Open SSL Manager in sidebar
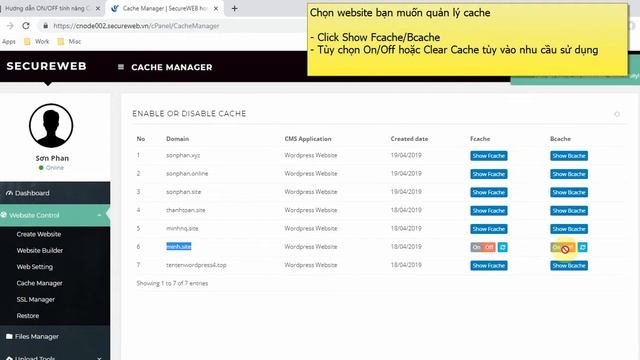 click(x=36, y=300)
